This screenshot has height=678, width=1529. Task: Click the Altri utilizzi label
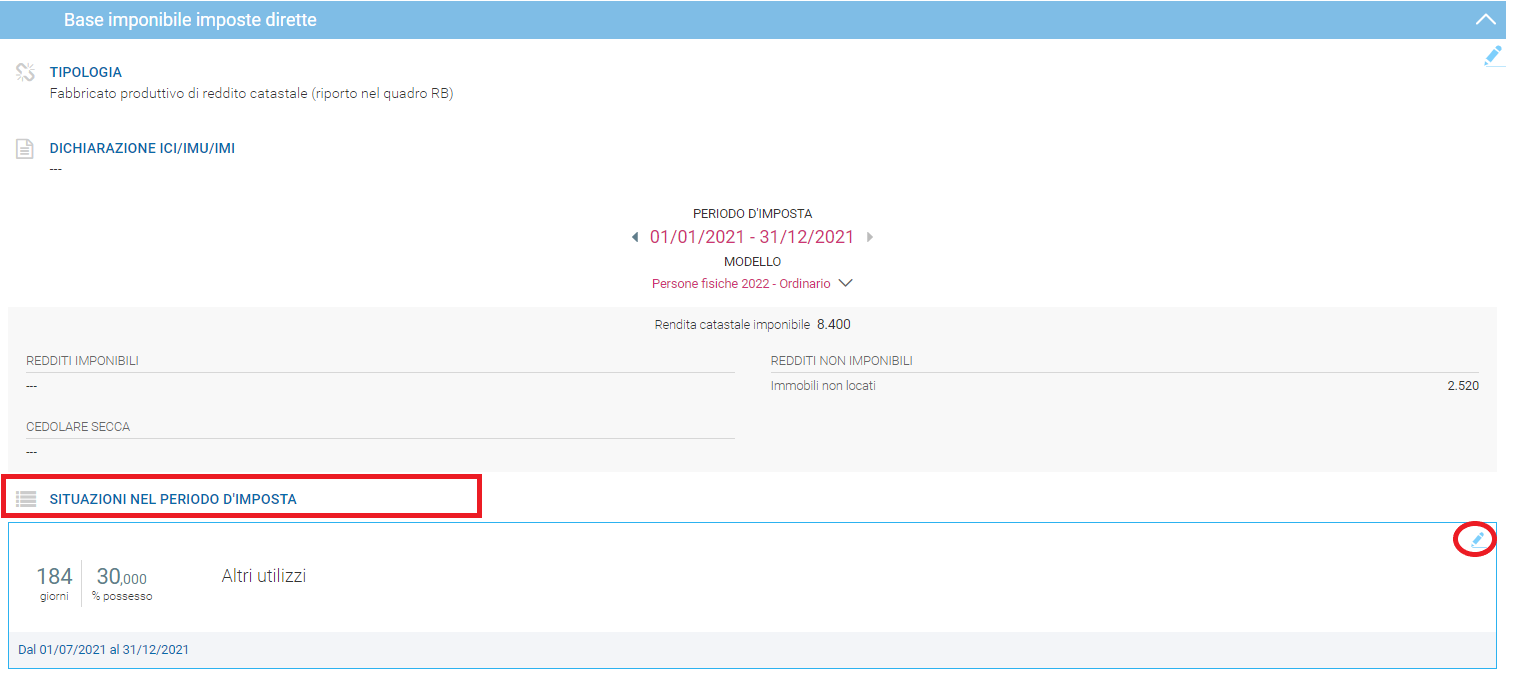(x=264, y=576)
